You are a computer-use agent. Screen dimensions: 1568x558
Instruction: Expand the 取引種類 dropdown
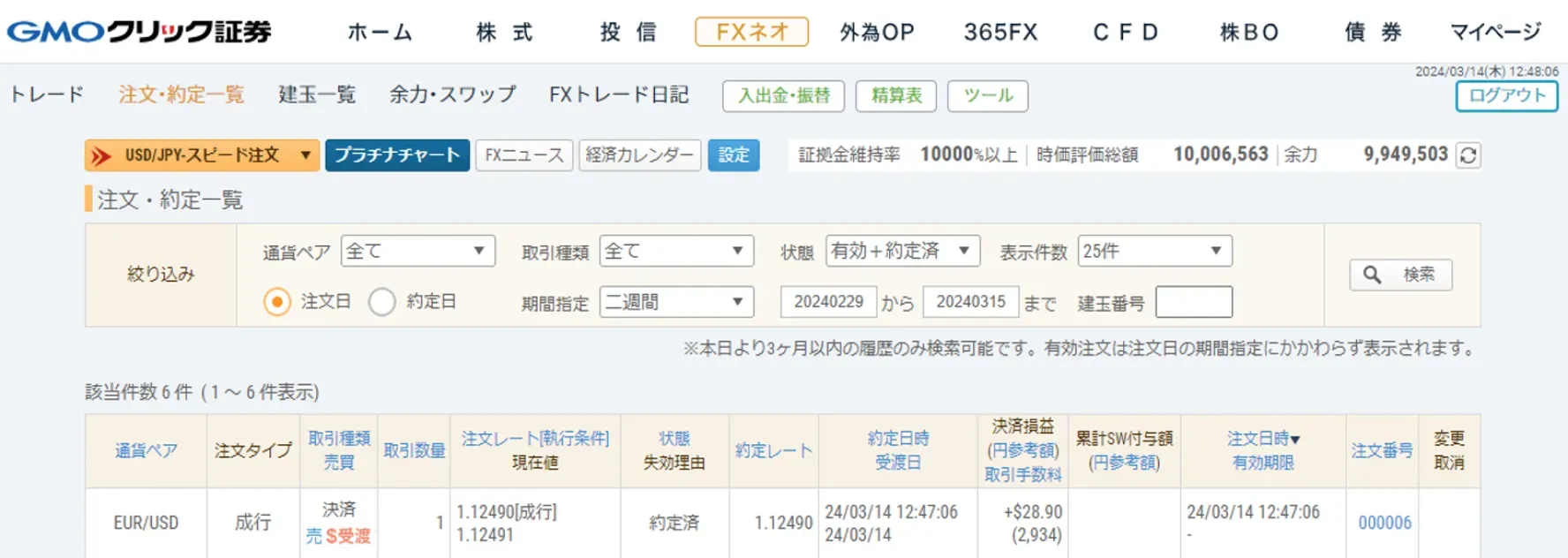pos(675,252)
